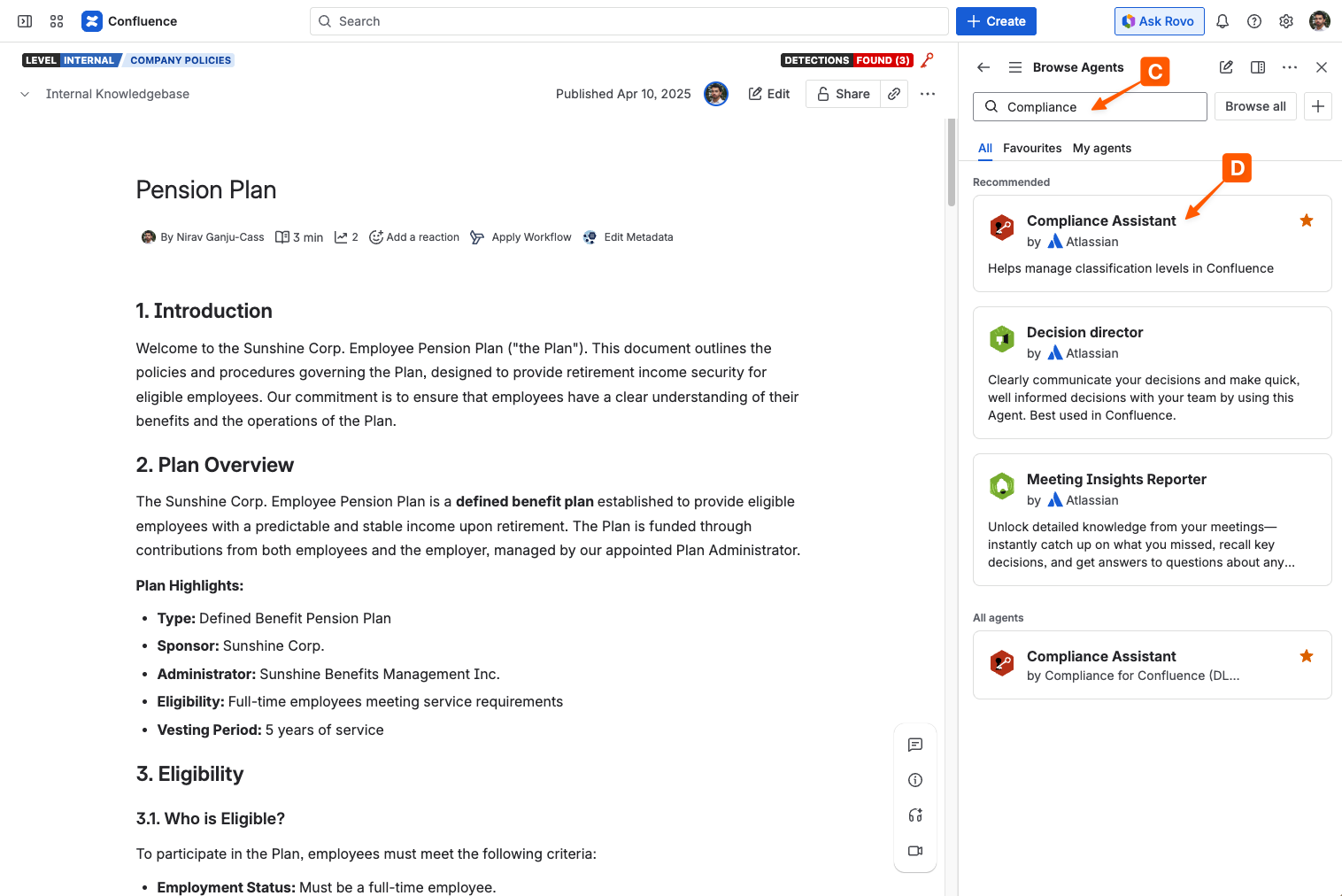Toggle the left sidebar collapse button

point(25,21)
